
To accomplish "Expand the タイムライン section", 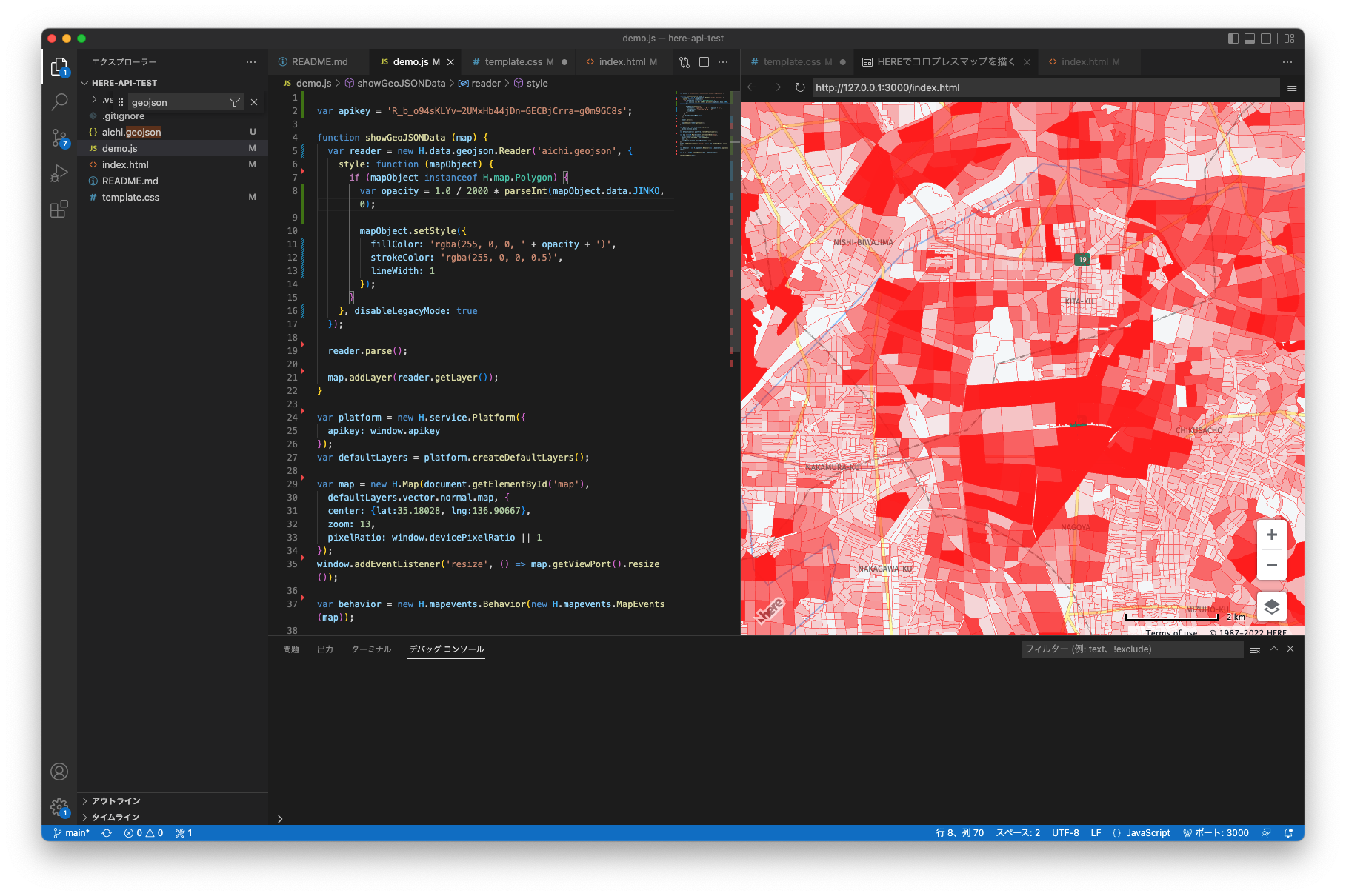I will click(x=116, y=818).
